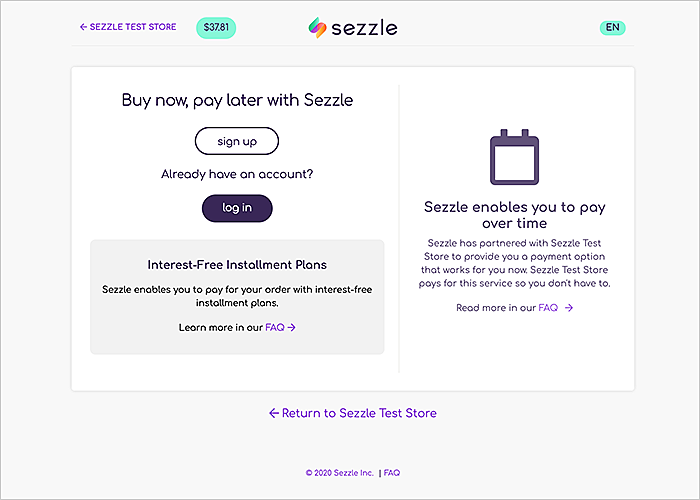Click the Sezzle enables you to pay heading
700x500 pixels.
tap(515, 215)
